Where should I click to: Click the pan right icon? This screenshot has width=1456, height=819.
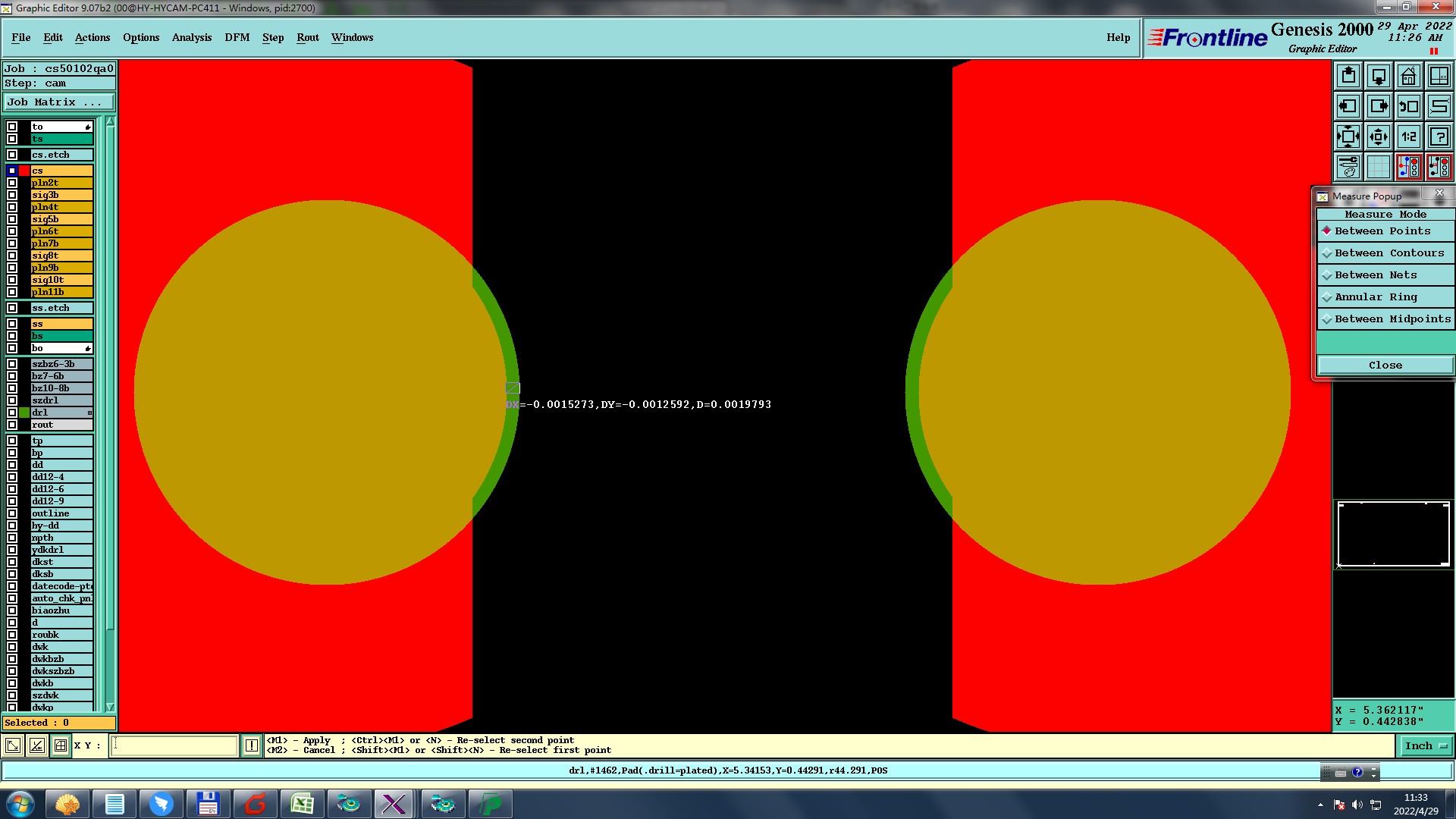(x=1379, y=106)
